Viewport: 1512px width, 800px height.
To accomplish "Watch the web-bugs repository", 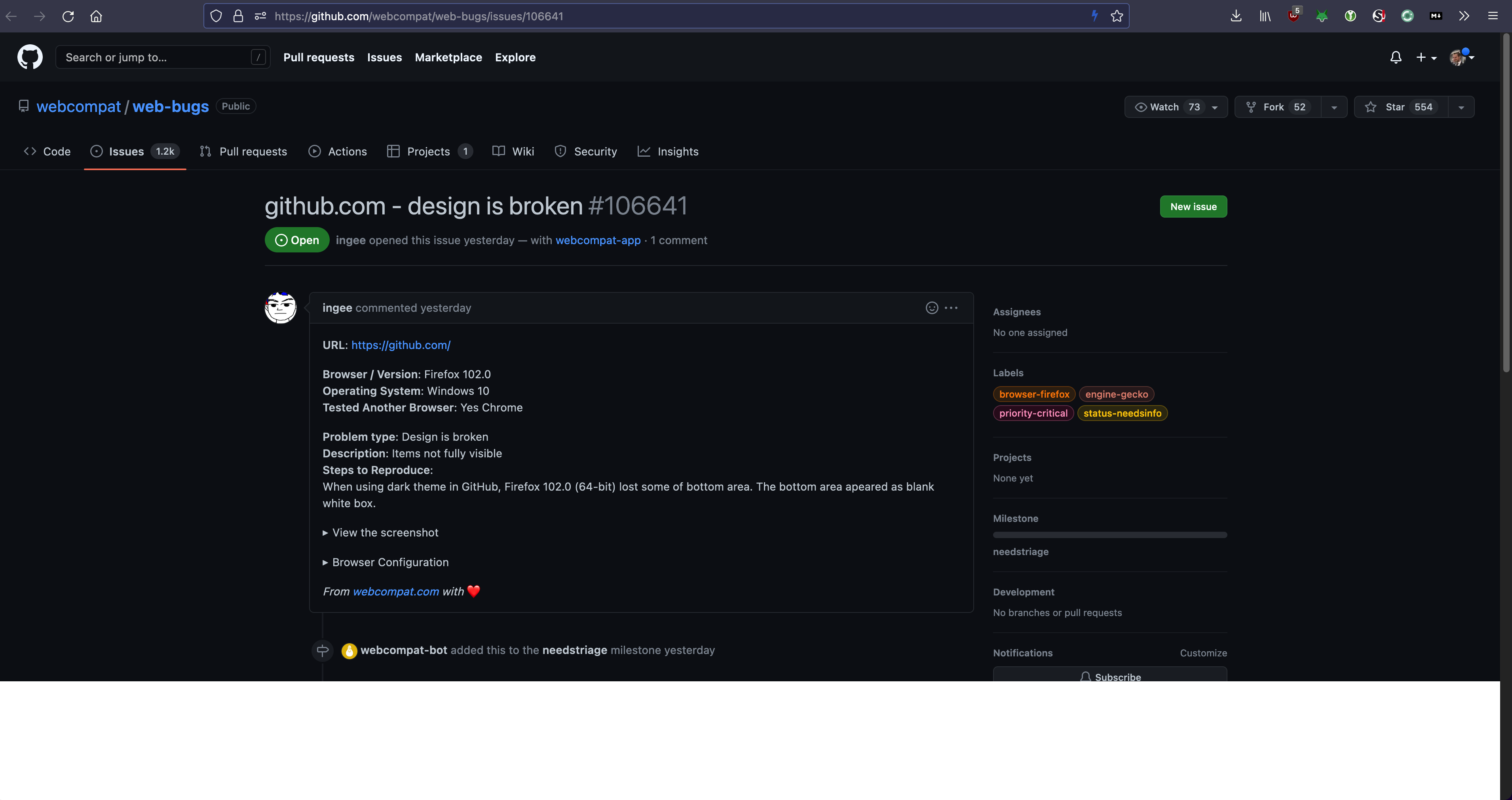I will pos(1167,107).
